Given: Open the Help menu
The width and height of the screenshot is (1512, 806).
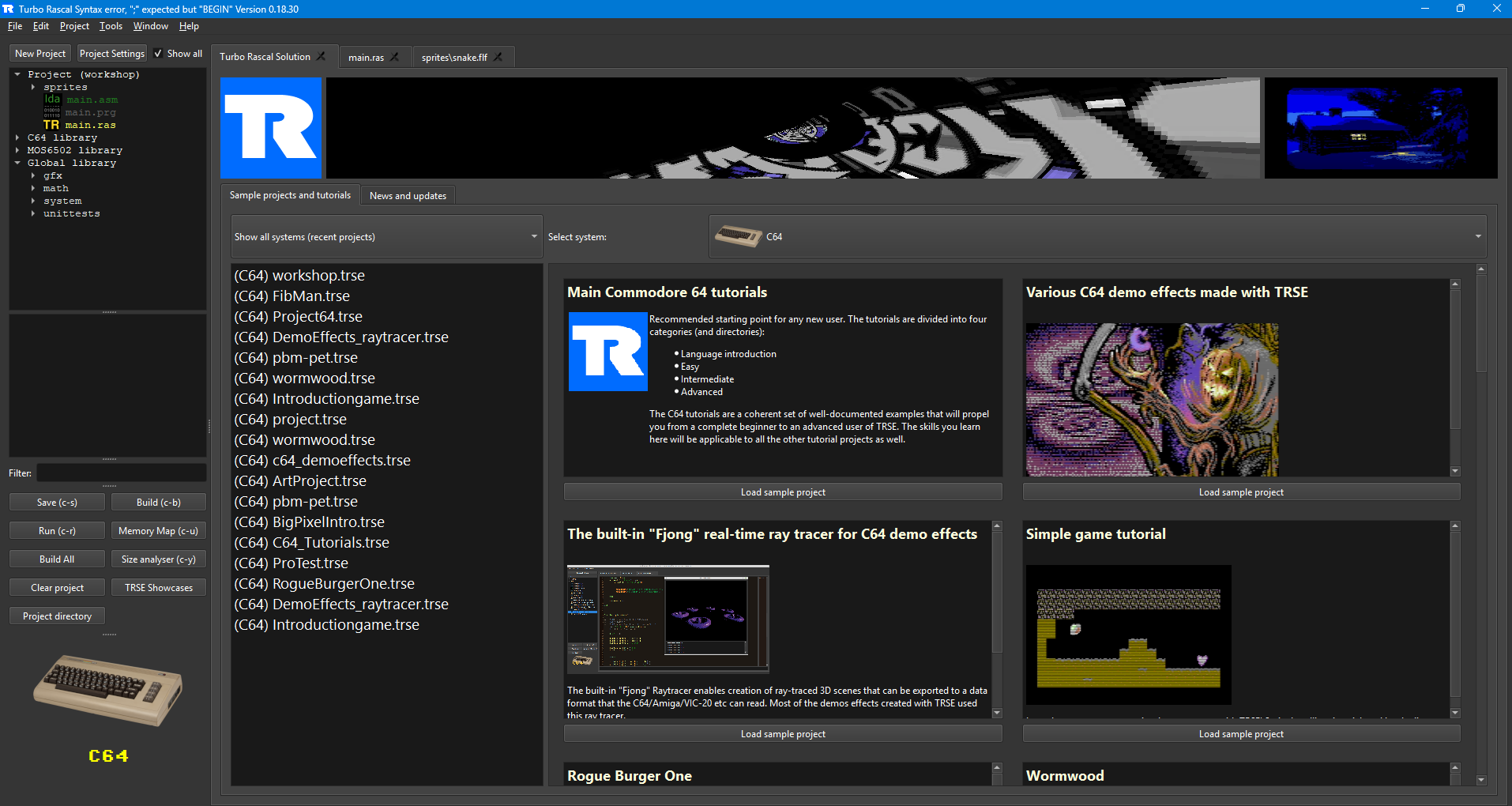Looking at the screenshot, I should 189,26.
